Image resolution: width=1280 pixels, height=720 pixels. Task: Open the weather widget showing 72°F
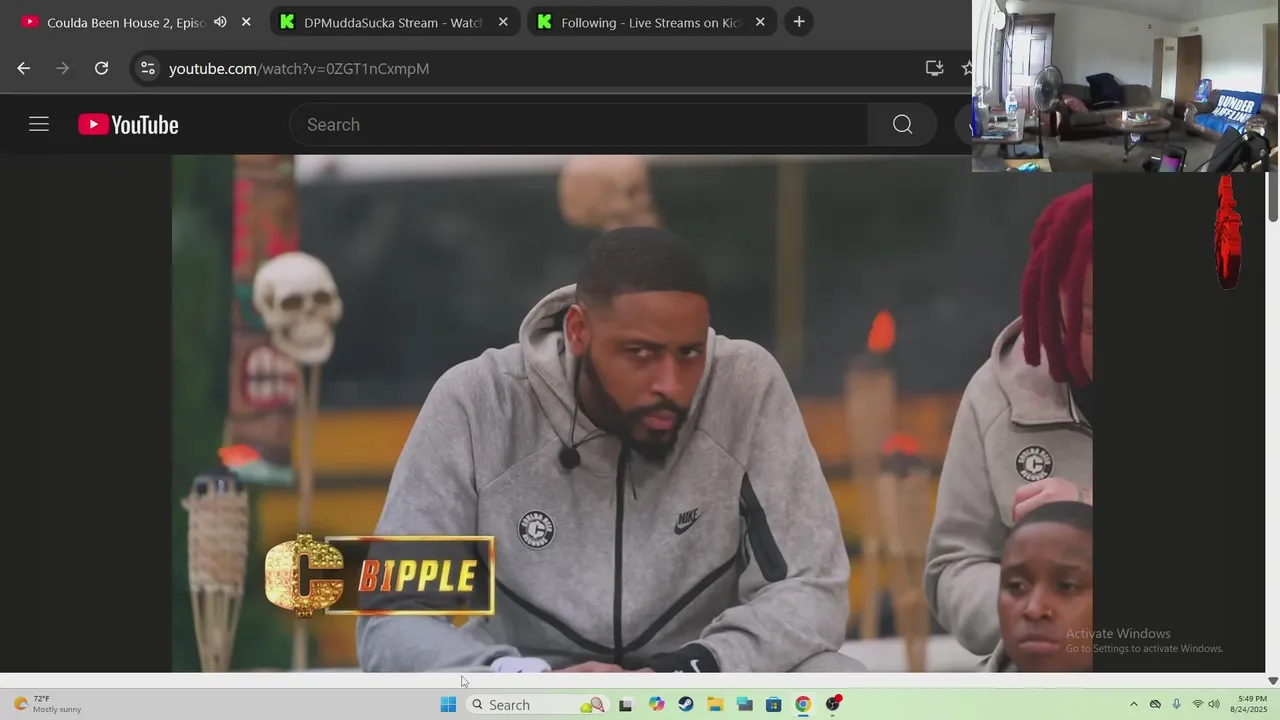[x=48, y=704]
